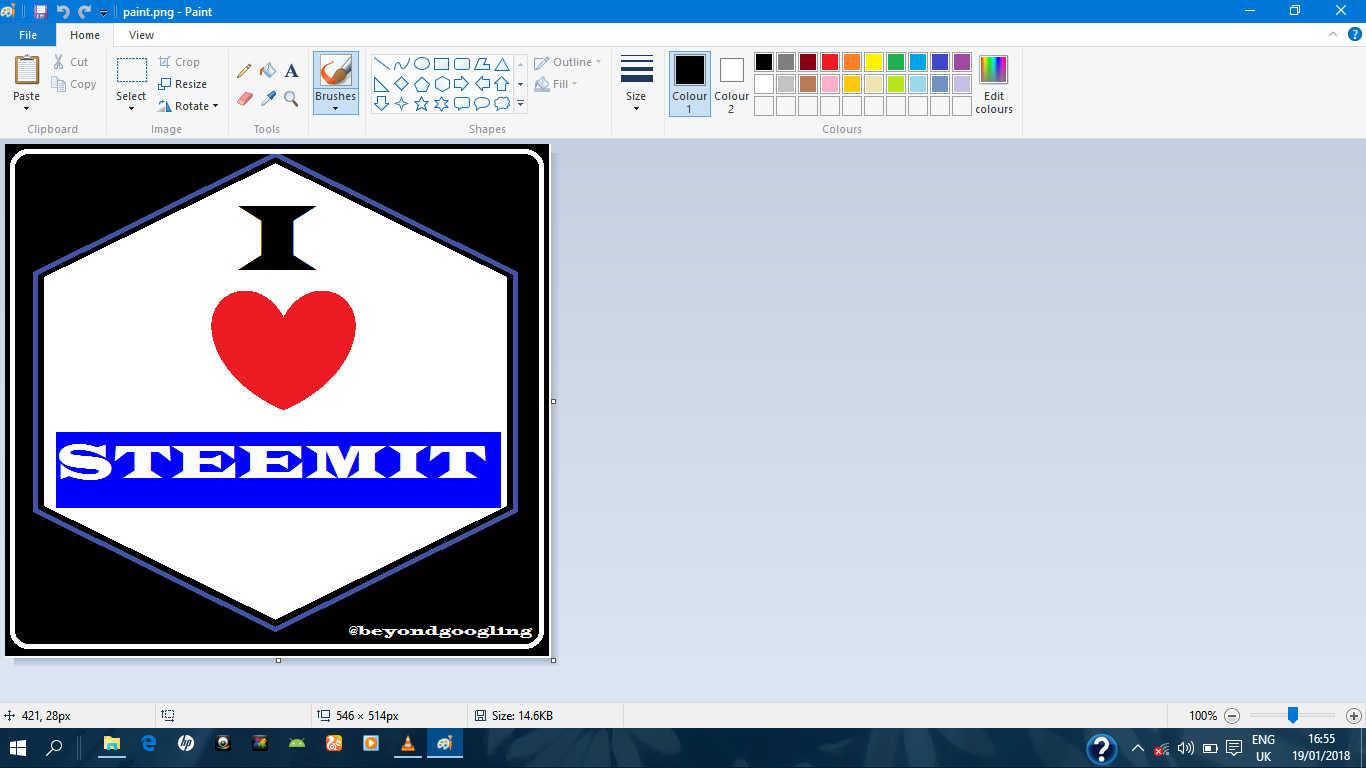Choose the Six-point star shape
The width and height of the screenshot is (1366, 768).
pos(441,104)
